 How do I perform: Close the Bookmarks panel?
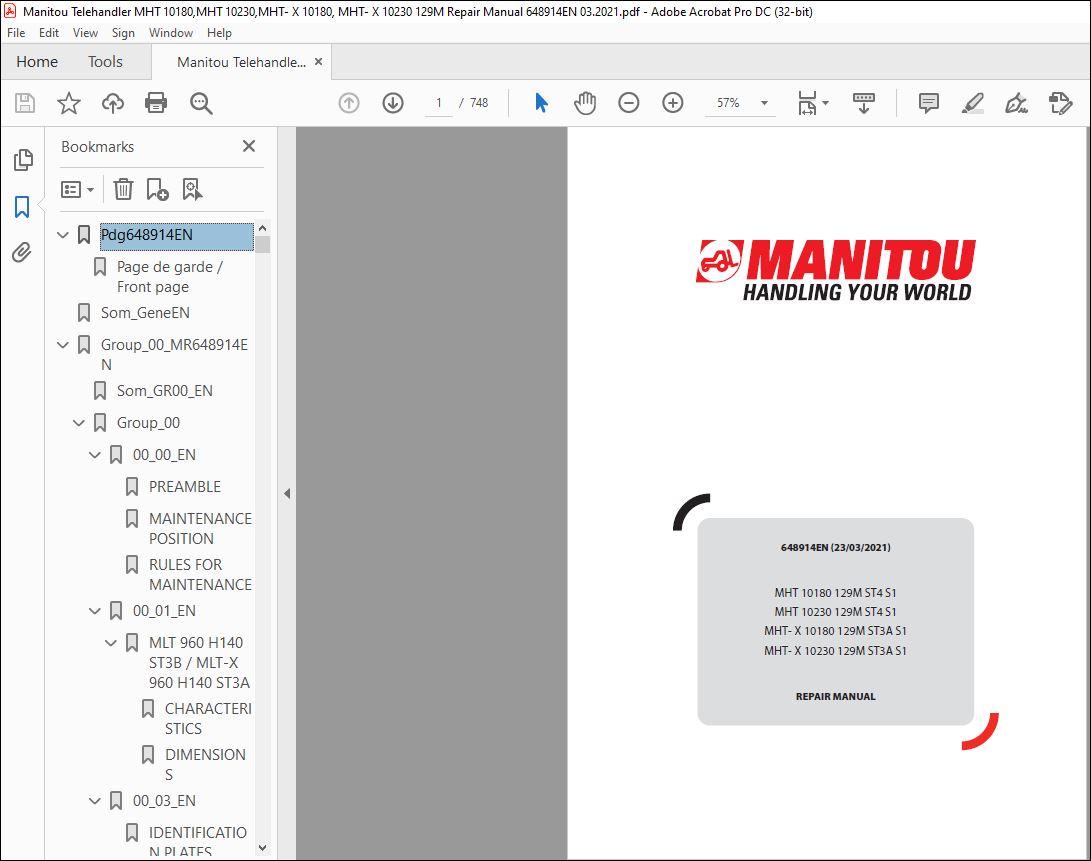(x=248, y=146)
